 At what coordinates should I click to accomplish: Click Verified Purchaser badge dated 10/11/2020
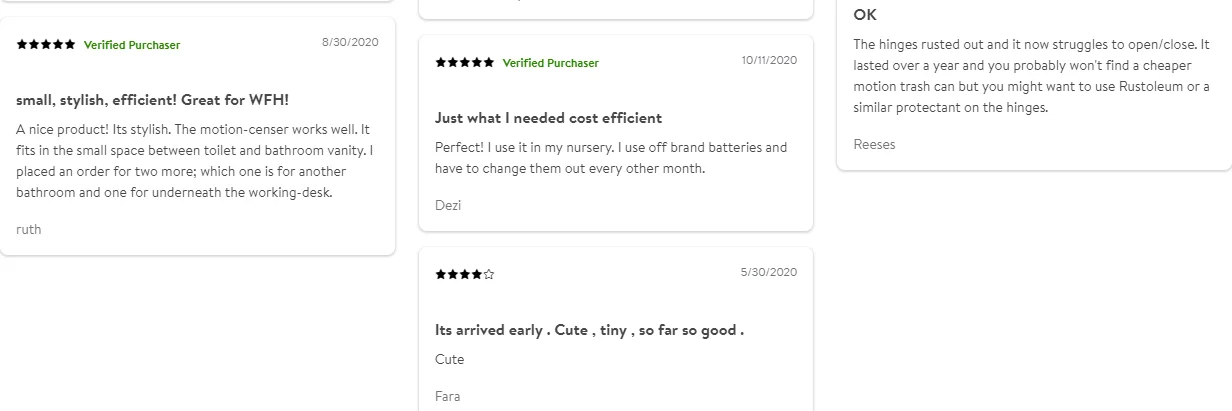point(550,63)
